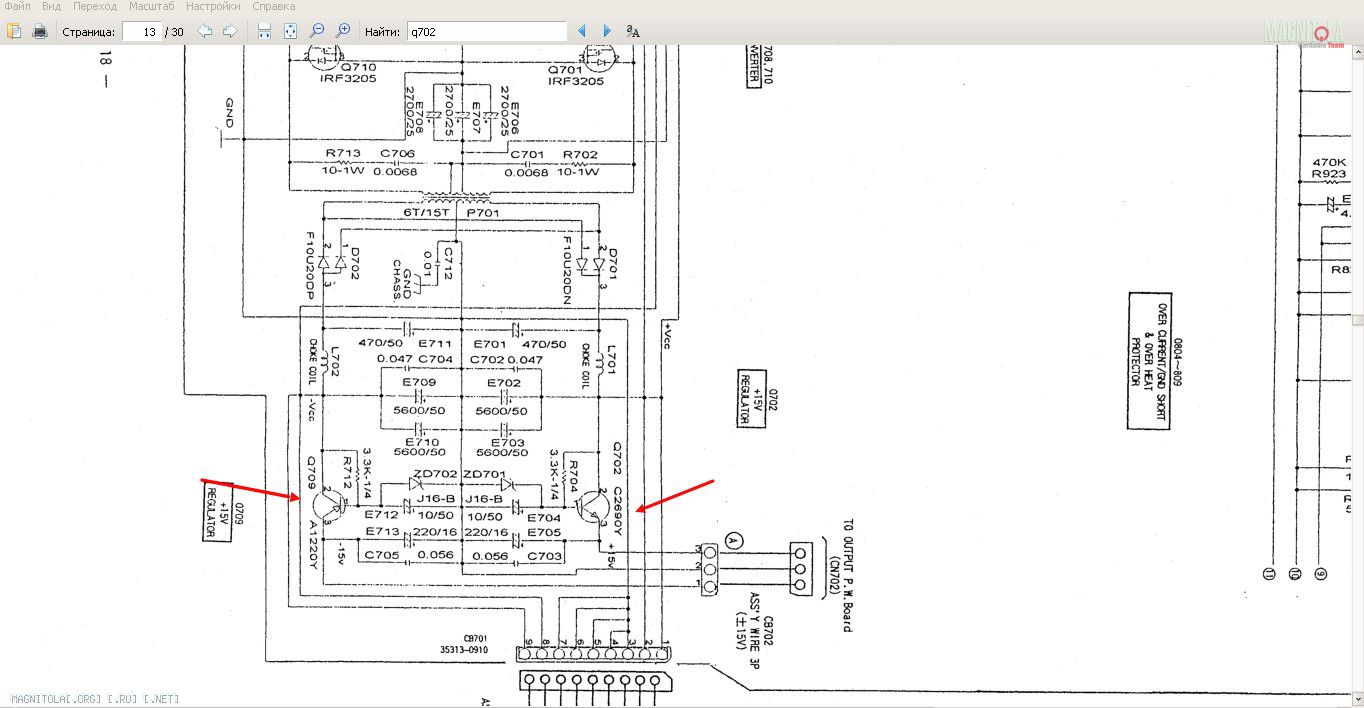Click the 470K resistor value
Viewport: 1364px width, 708px height.
(1329, 161)
